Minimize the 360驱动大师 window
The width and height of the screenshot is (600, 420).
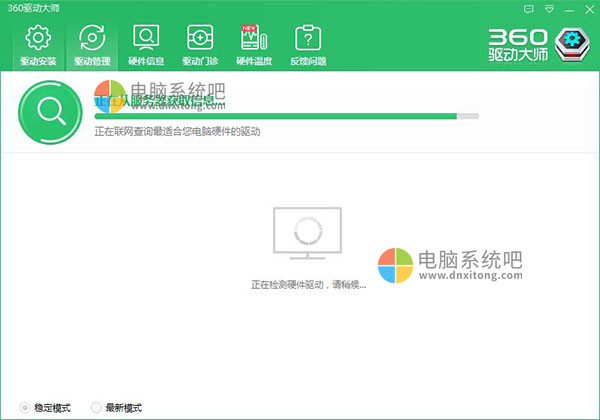(569, 10)
